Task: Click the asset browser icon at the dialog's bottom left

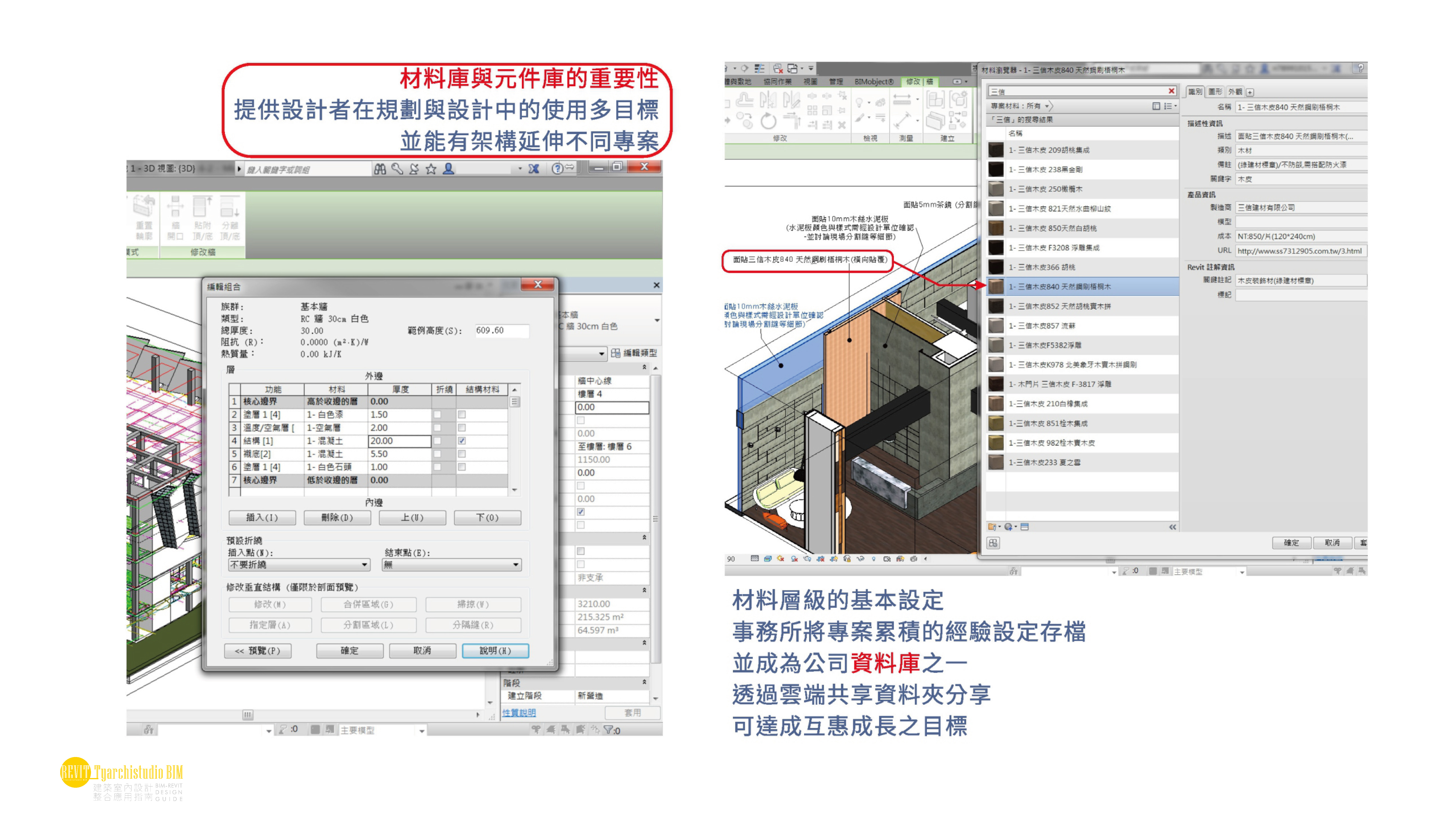Action: [x=993, y=543]
